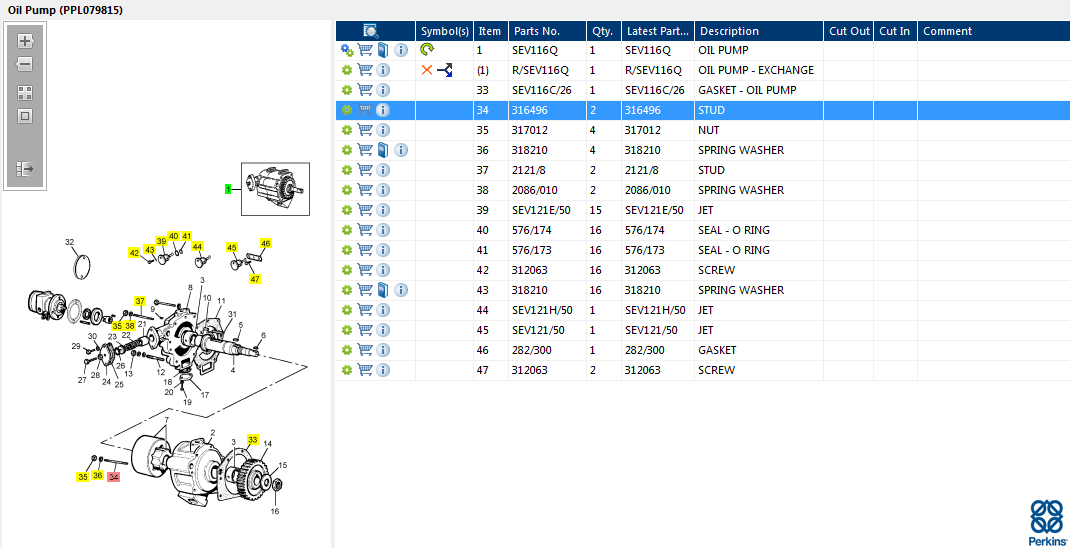Image resolution: width=1070 pixels, height=548 pixels.
Task: Zoom in with the plus icon
Action: coord(25,41)
